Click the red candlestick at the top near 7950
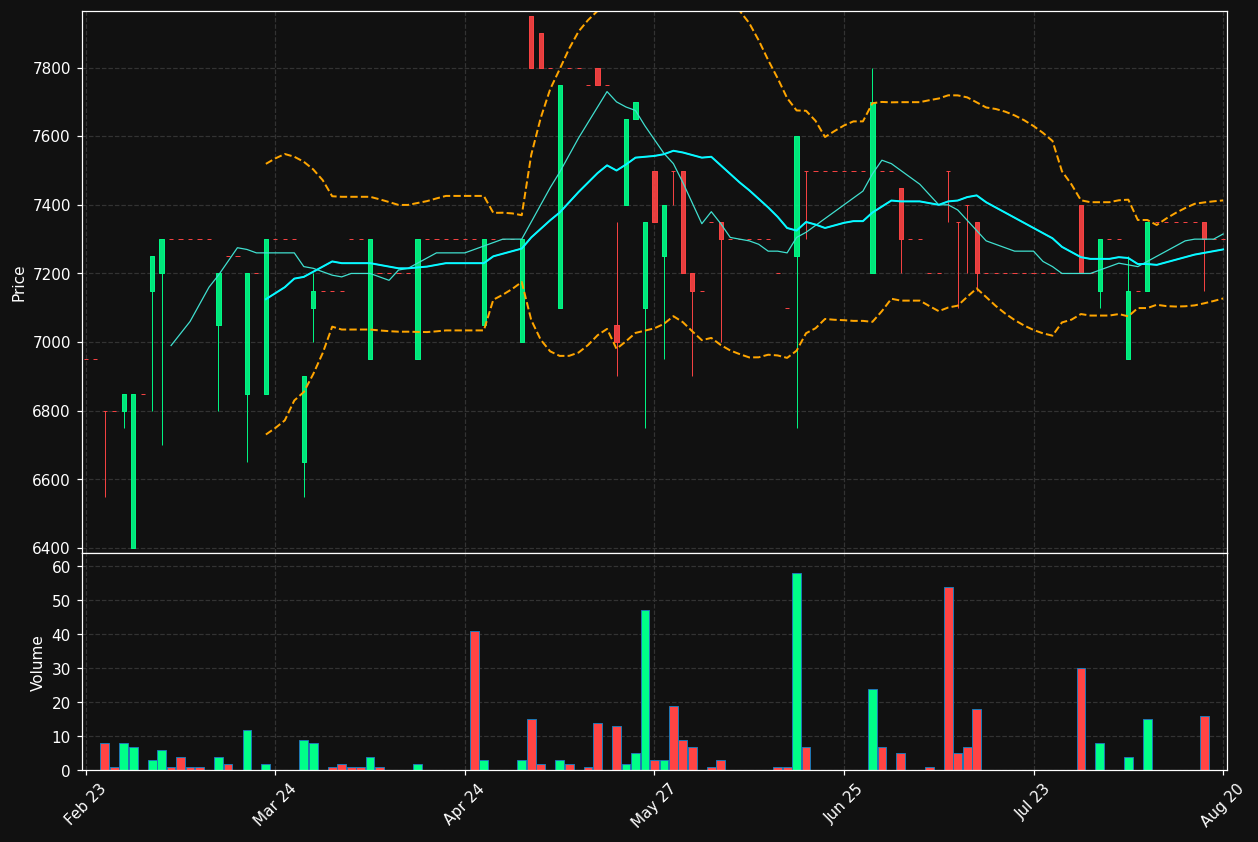This screenshot has height=842, width=1258. coord(531,42)
